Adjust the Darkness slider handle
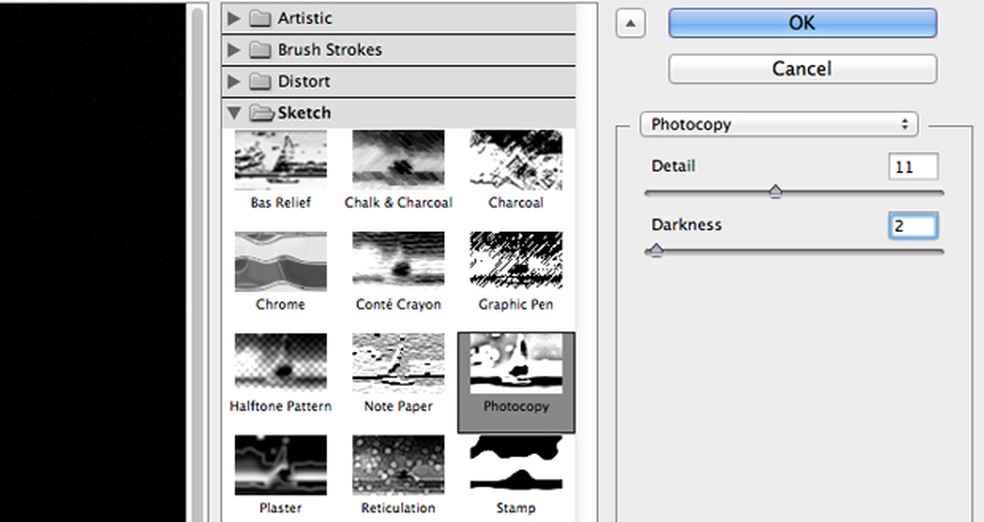 click(x=656, y=250)
